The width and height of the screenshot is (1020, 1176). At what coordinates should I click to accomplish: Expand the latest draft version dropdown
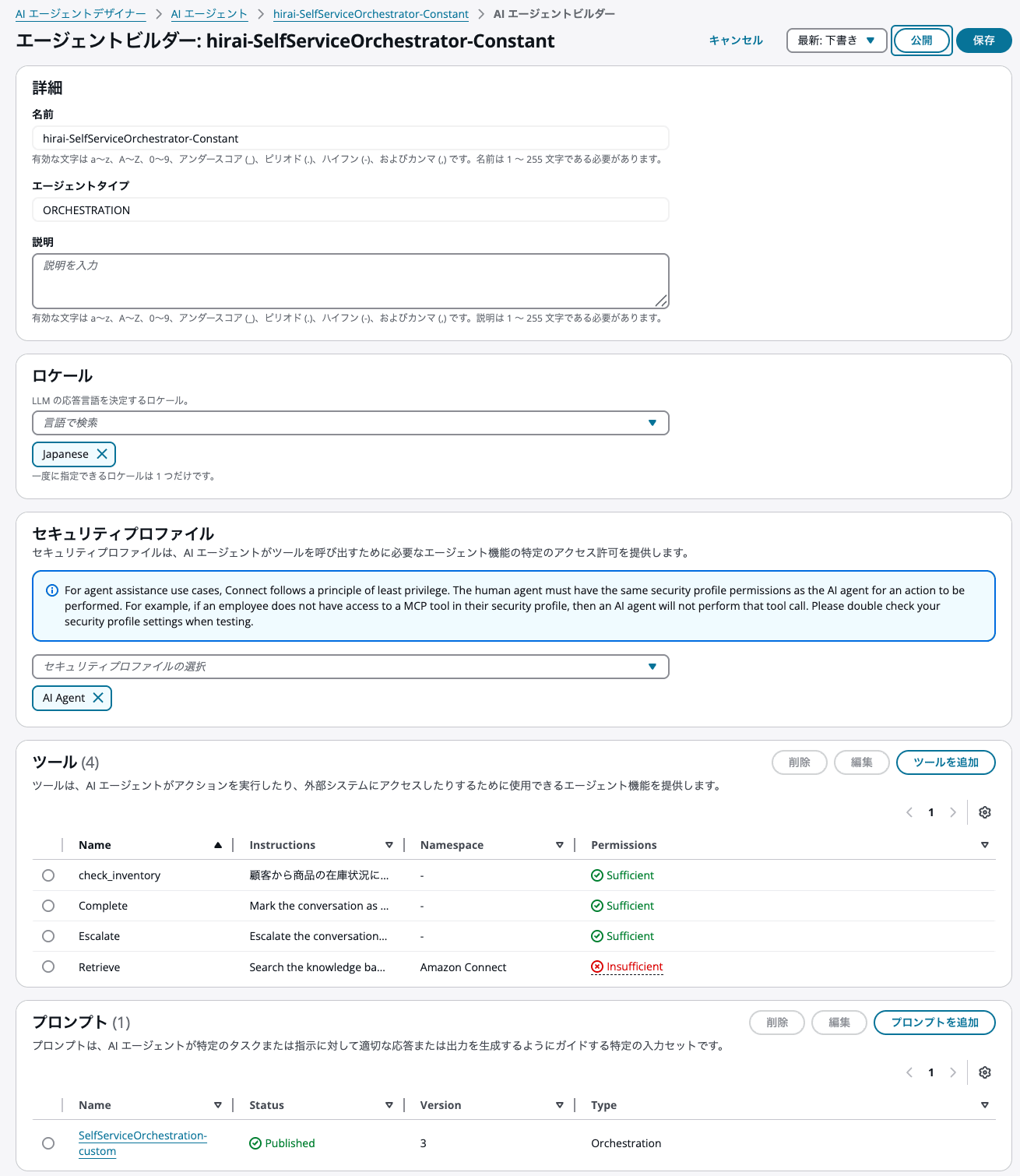click(x=836, y=40)
